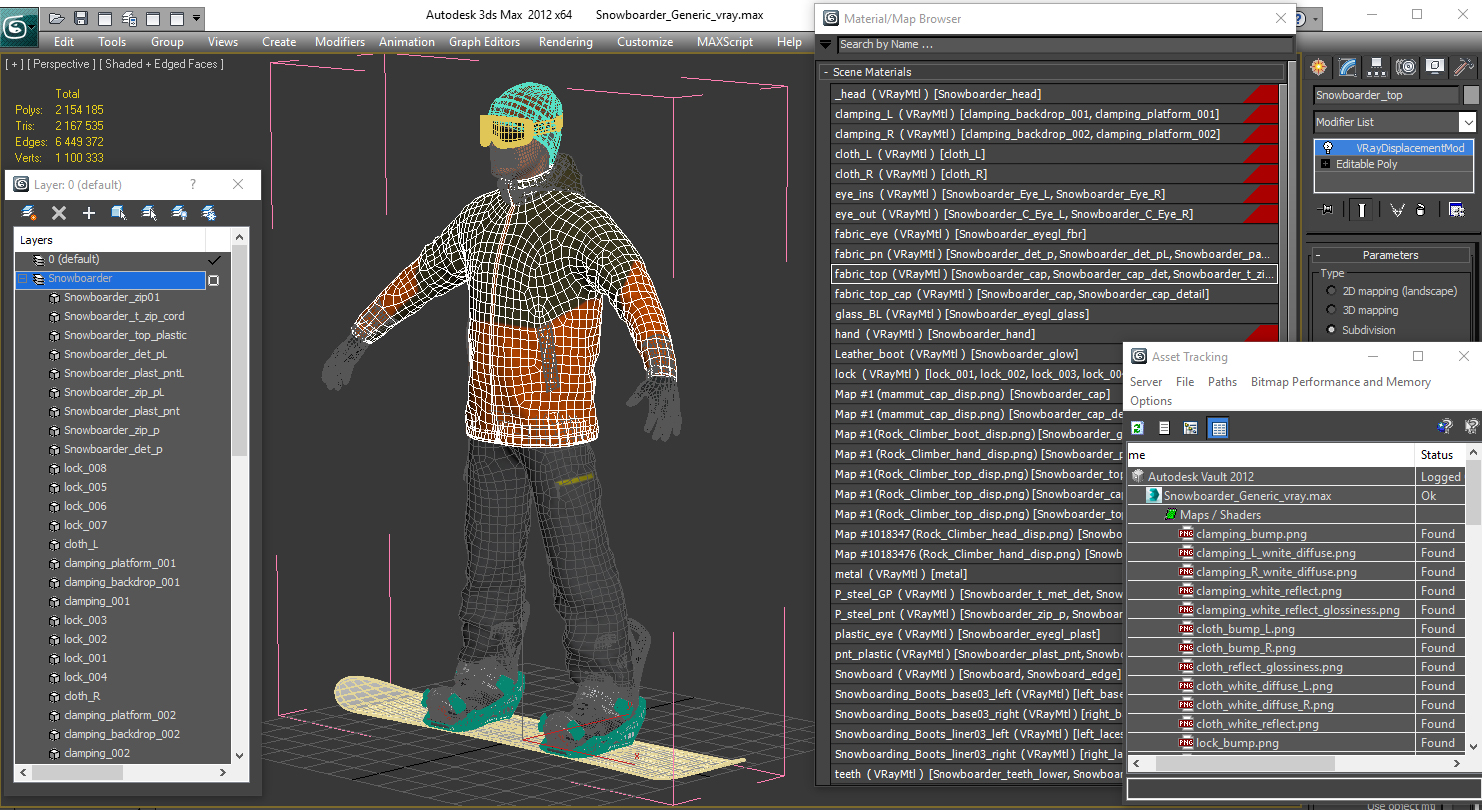Open the Edit menu
The width and height of the screenshot is (1482, 810).
click(64, 42)
